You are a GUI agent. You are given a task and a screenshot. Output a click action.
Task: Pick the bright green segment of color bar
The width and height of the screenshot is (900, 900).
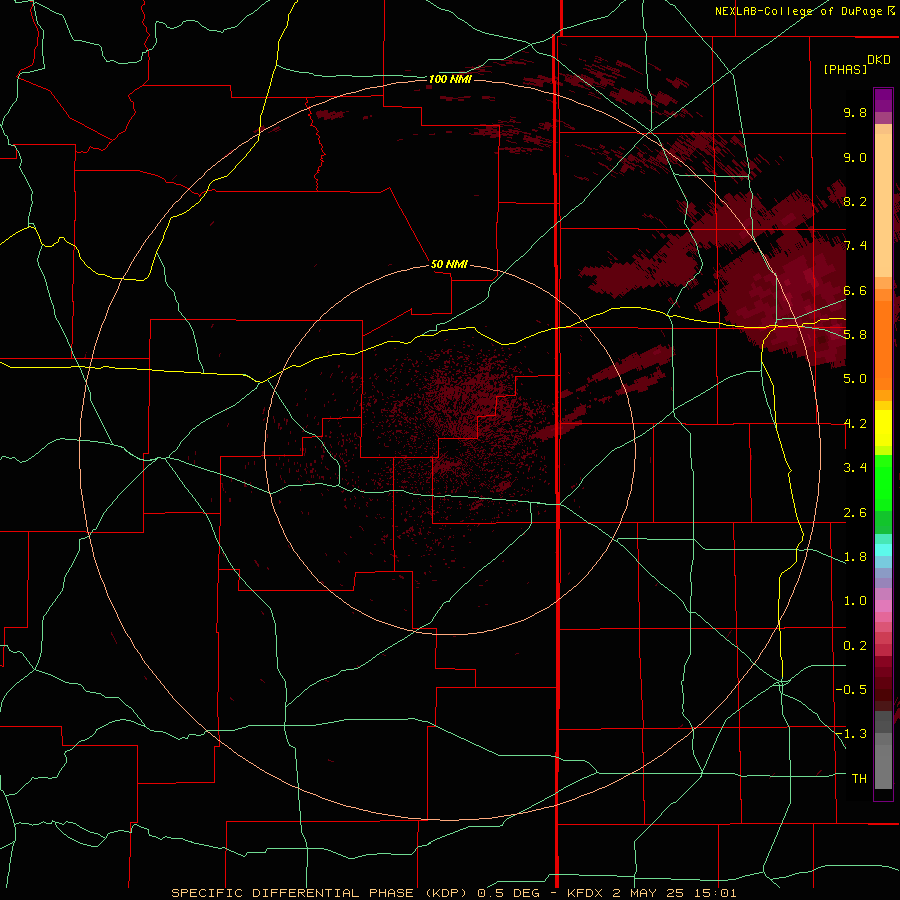[883, 482]
